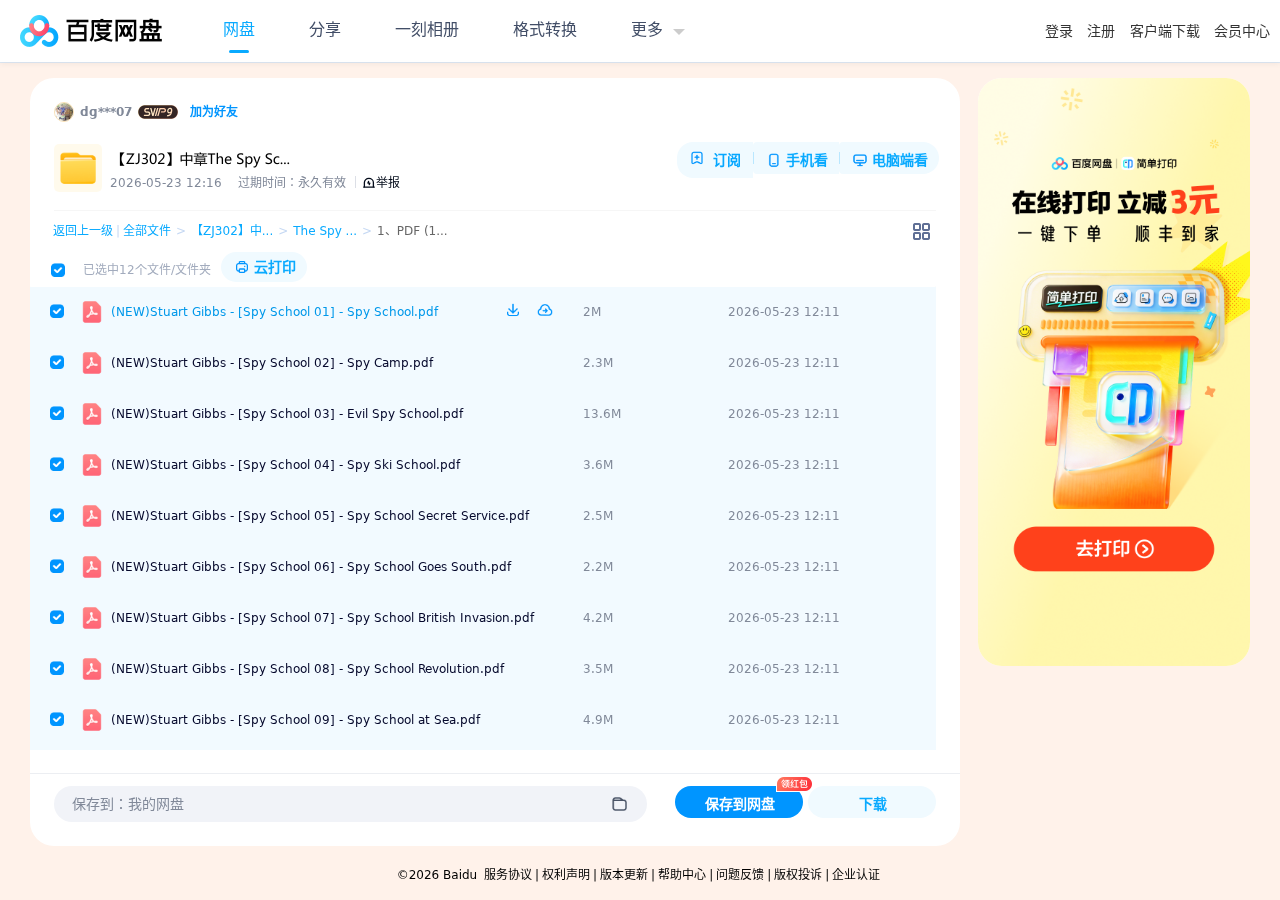
Task: Go back via 返回上一级
Action: pos(83,231)
